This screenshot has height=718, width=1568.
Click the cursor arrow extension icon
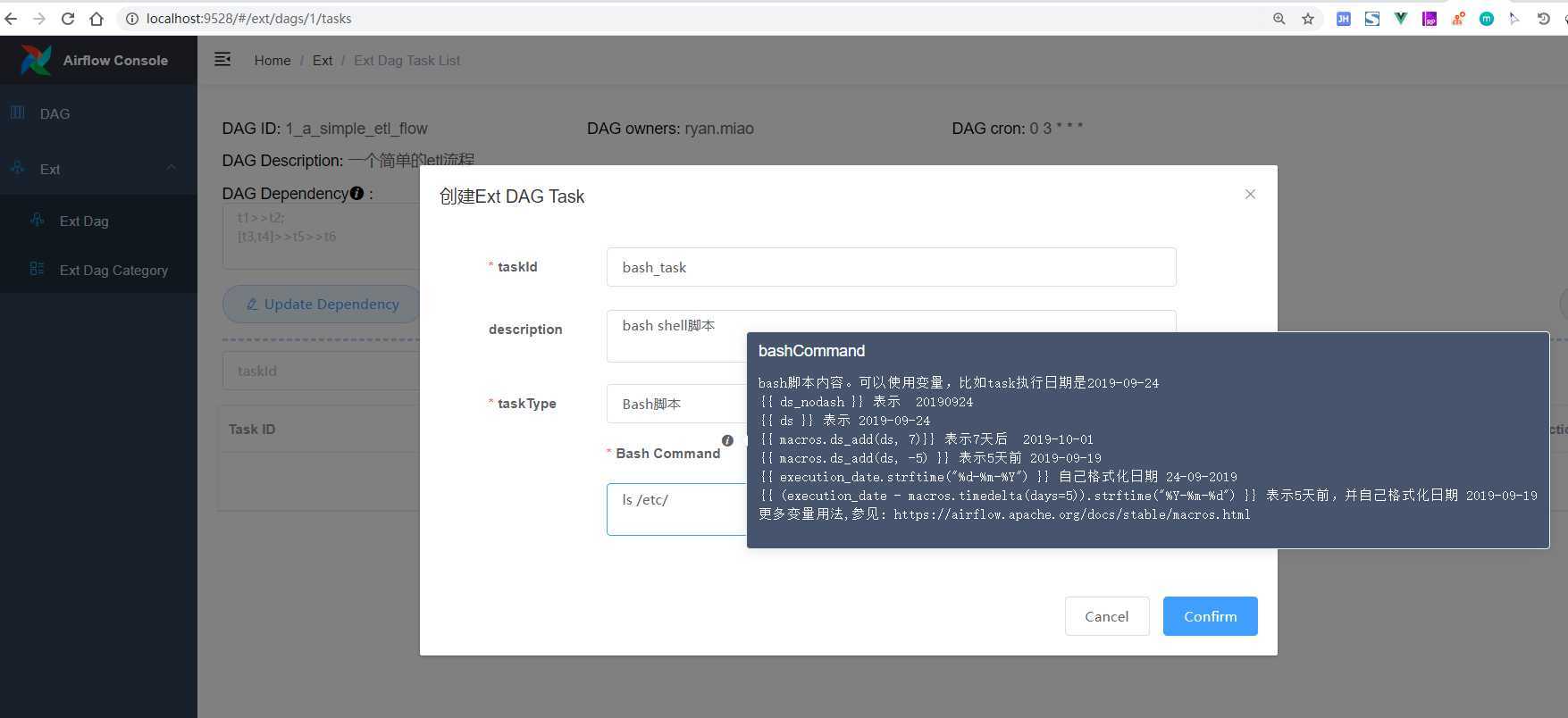click(1514, 19)
